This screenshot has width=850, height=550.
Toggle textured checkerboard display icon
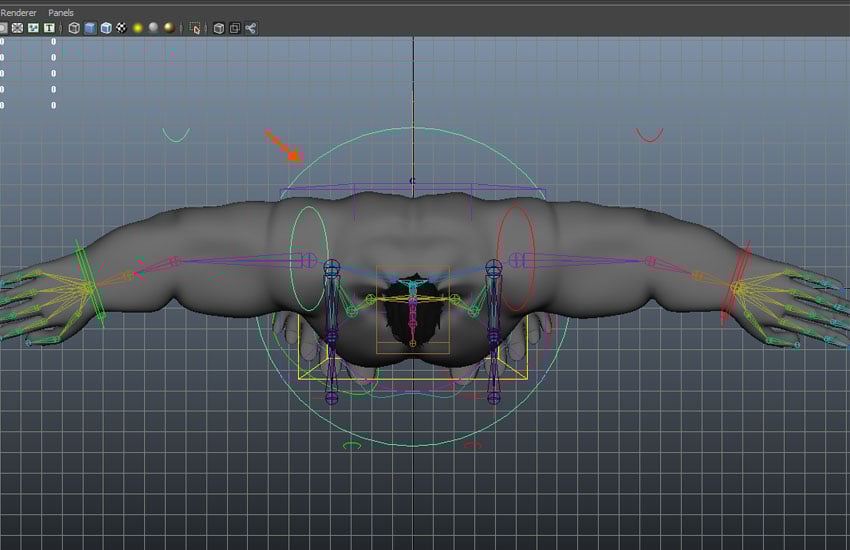pos(122,28)
